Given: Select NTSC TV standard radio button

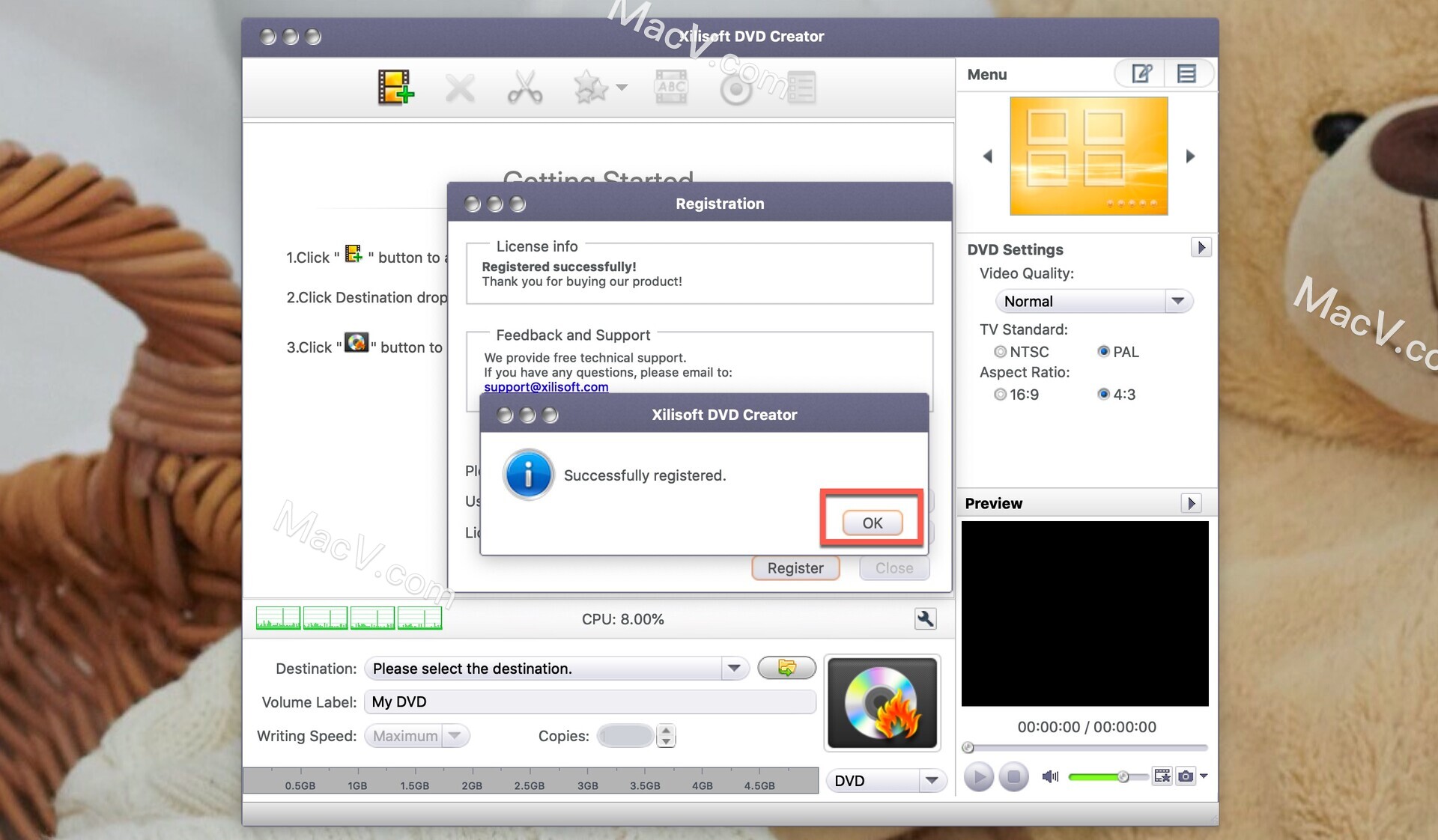Looking at the screenshot, I should pos(999,351).
